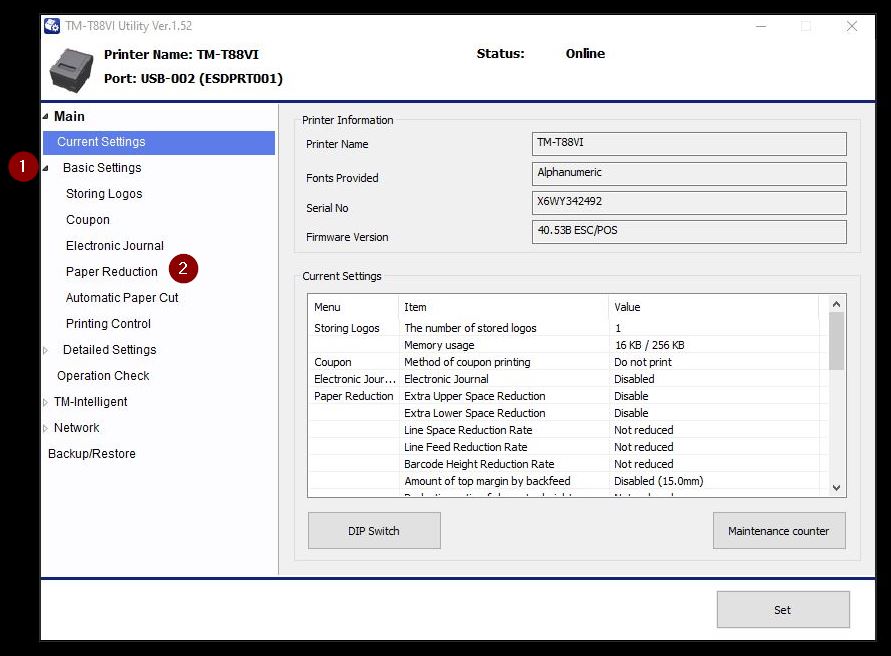891x656 pixels.
Task: Expand the Detailed Settings arrow
Action: coord(45,350)
